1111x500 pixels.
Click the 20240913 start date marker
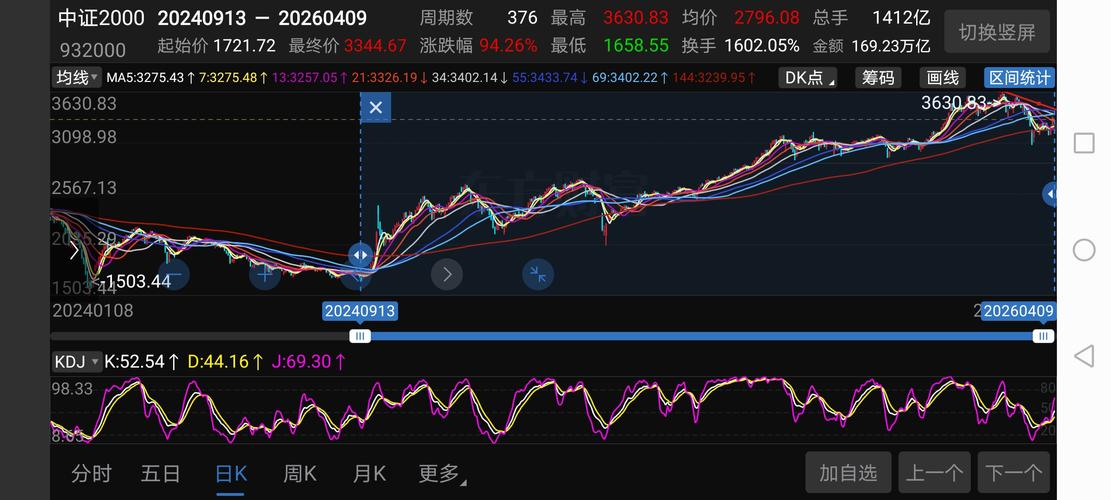point(360,311)
